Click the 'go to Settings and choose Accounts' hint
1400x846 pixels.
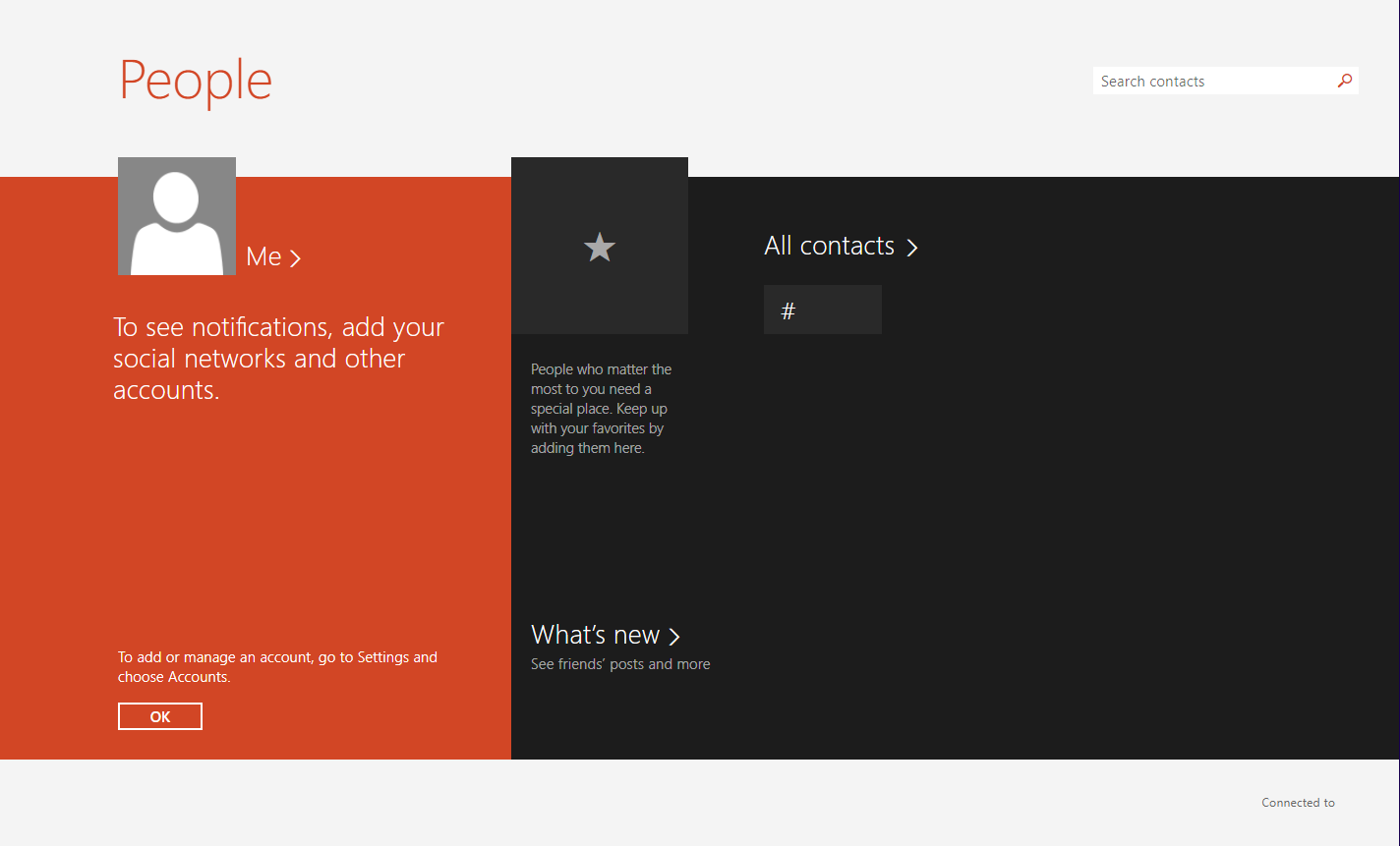tap(277, 667)
